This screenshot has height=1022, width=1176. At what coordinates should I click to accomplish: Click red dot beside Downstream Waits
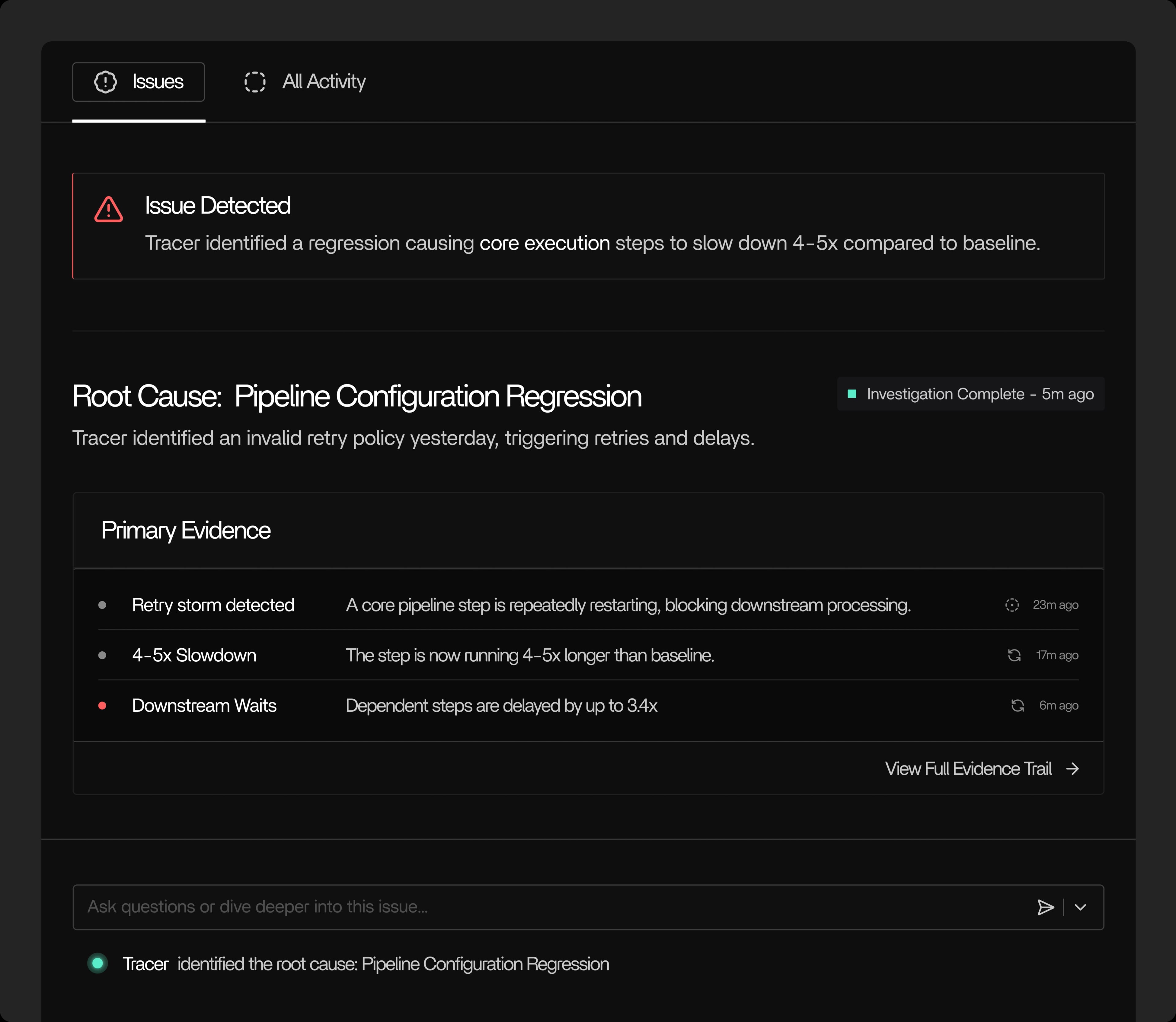(x=103, y=706)
